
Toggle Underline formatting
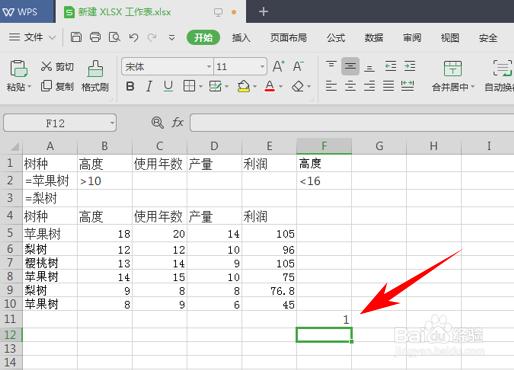168,87
